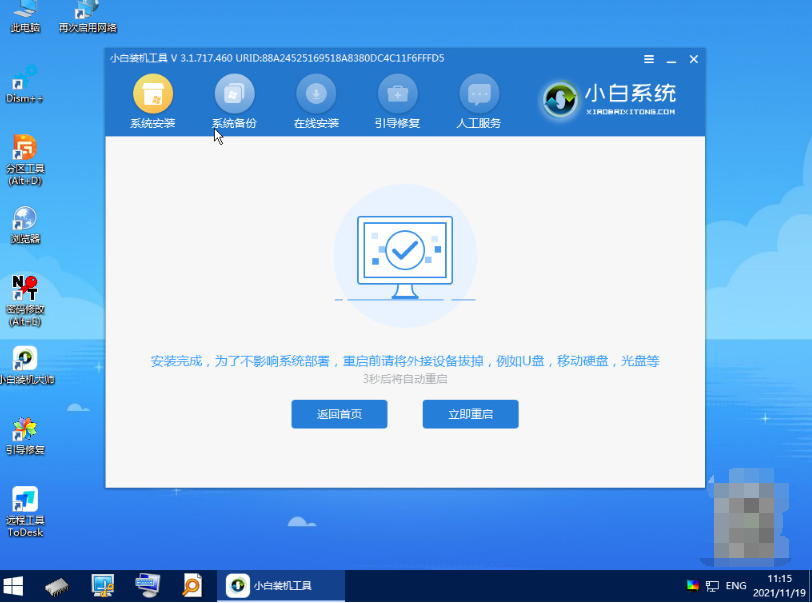This screenshot has height=603, width=812.
Task: Open the 引导修复 toolbar icon
Action: 398,94
